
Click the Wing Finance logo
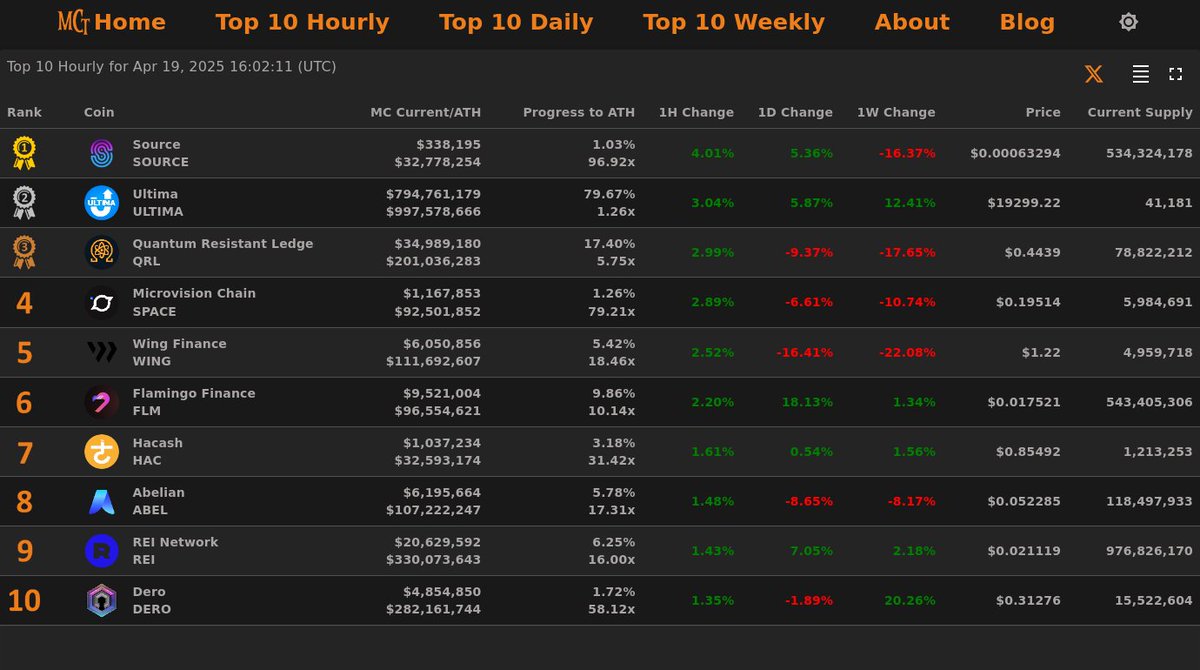coord(101,352)
